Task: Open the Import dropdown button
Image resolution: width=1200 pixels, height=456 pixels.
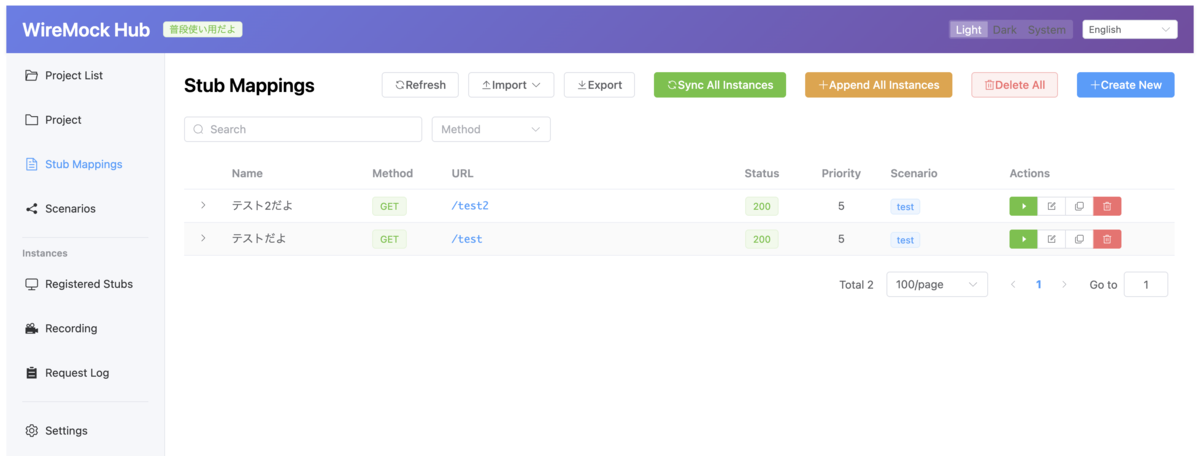Action: (511, 85)
